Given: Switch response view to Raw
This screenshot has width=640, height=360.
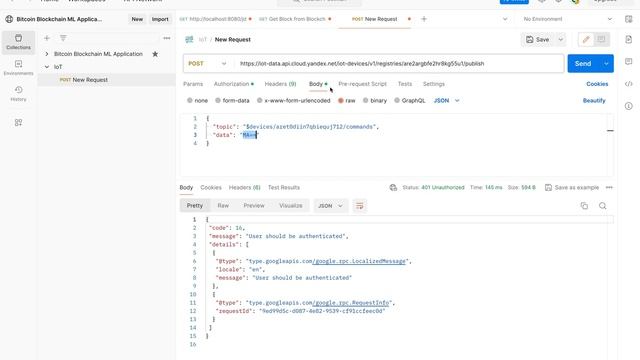Looking at the screenshot, I should coord(223,206).
